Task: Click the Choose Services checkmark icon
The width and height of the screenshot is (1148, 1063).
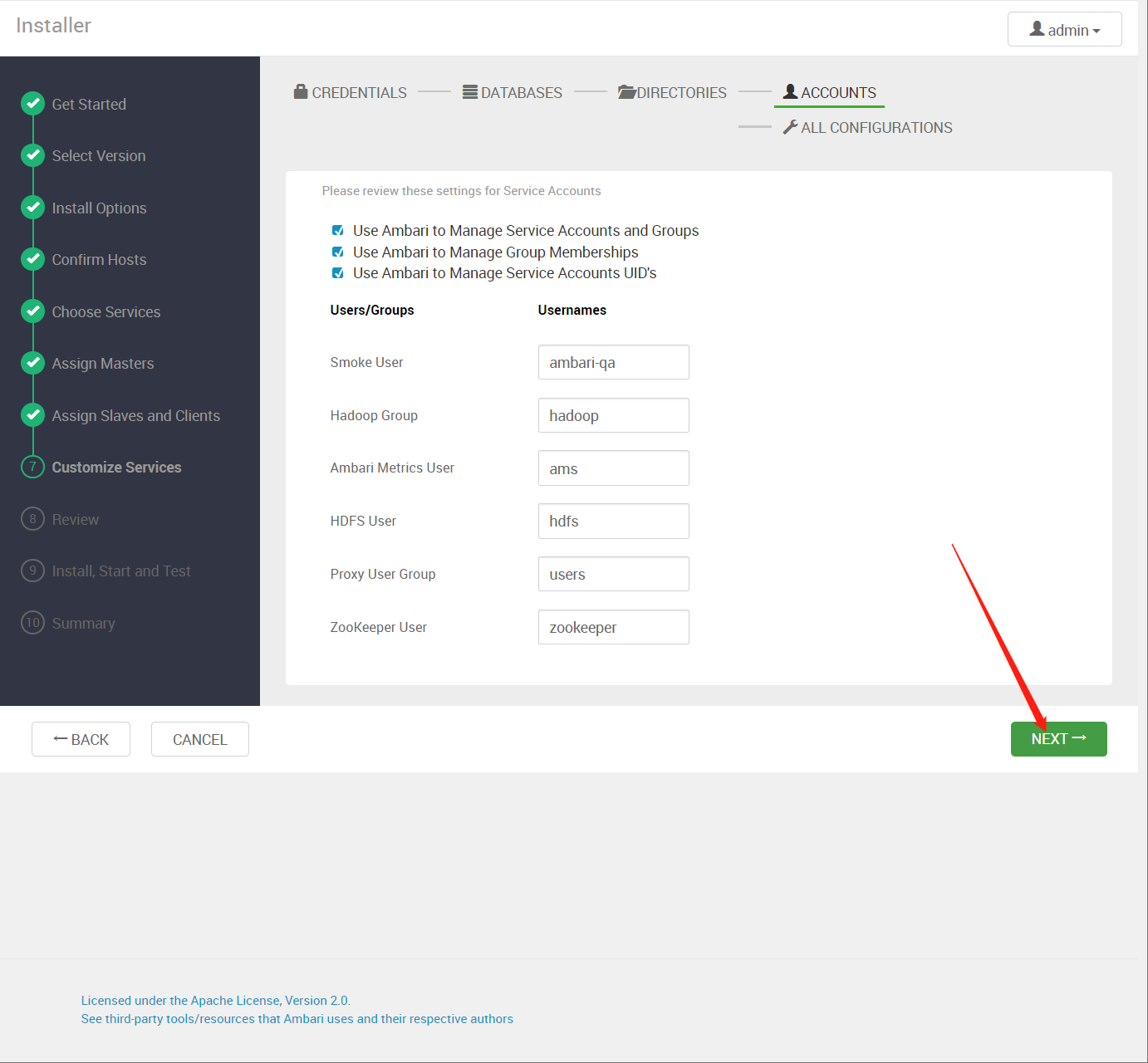Action: tap(32, 311)
